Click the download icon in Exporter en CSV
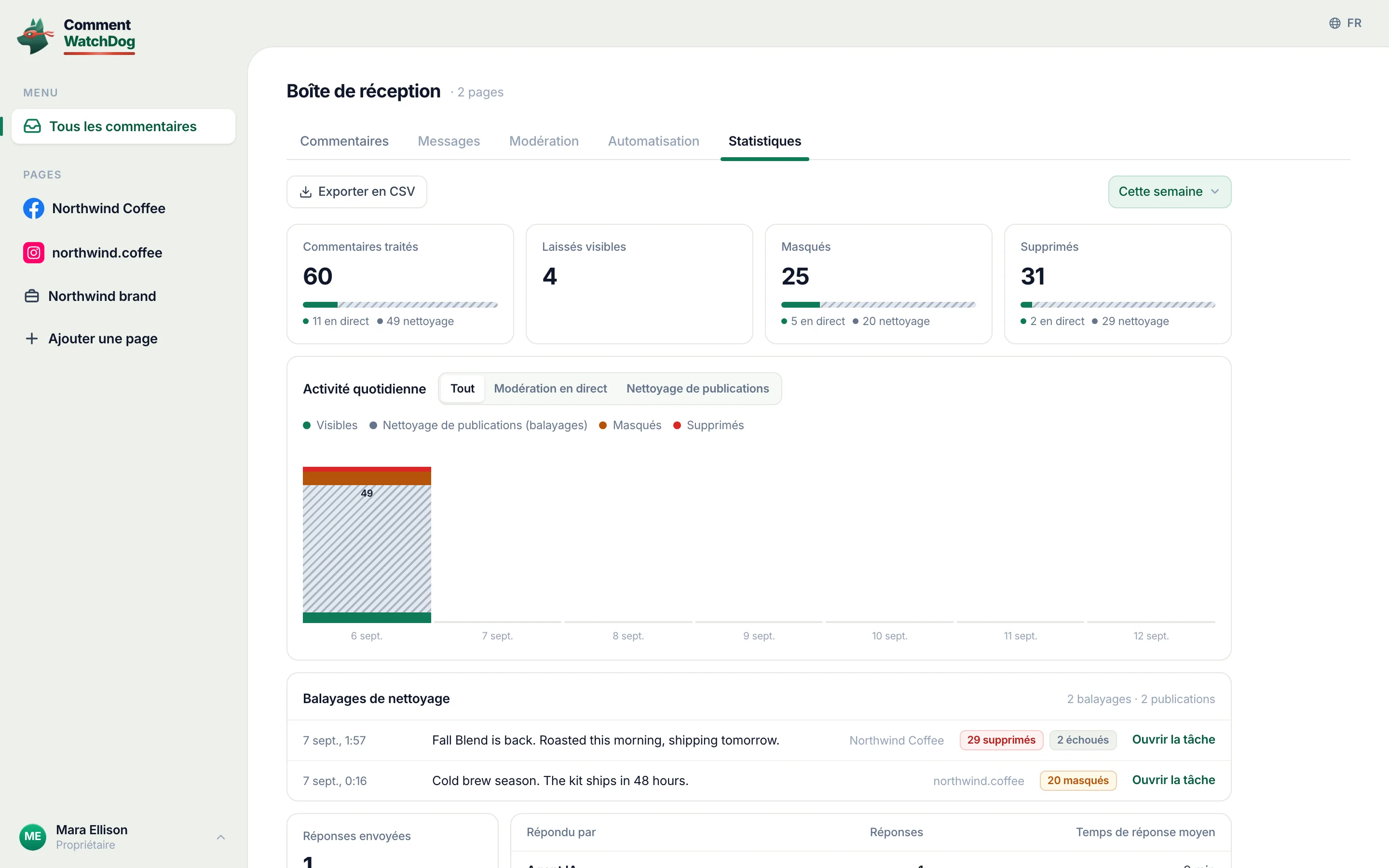 click(x=306, y=192)
